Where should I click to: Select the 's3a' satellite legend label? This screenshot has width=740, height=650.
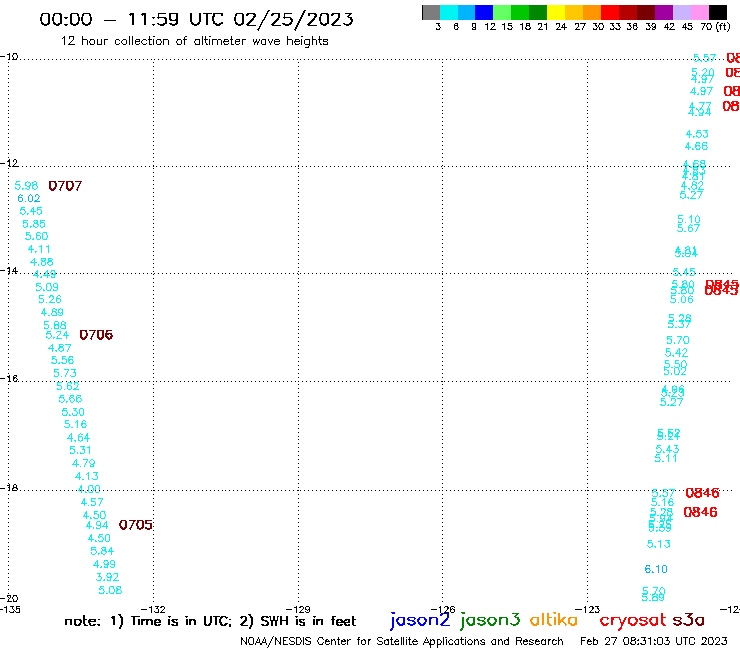(x=688, y=620)
